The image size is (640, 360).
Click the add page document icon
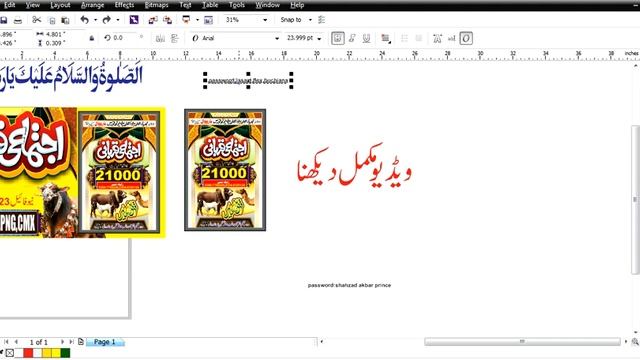81,342
